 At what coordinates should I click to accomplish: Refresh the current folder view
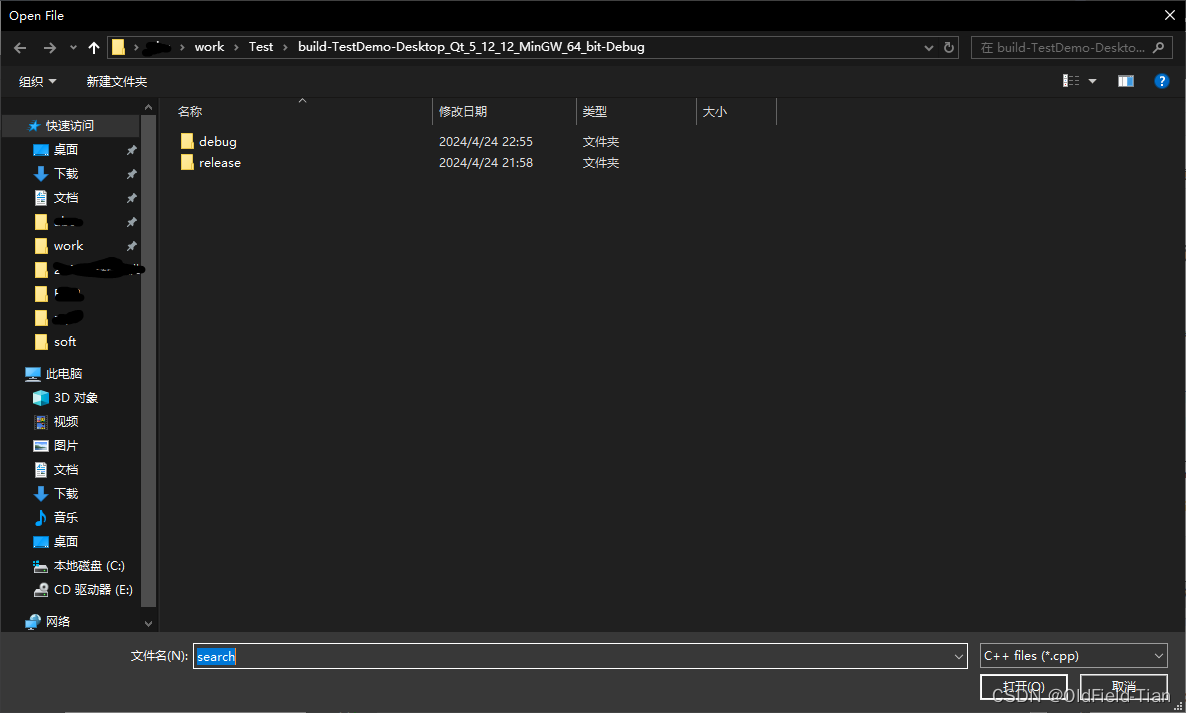[949, 48]
